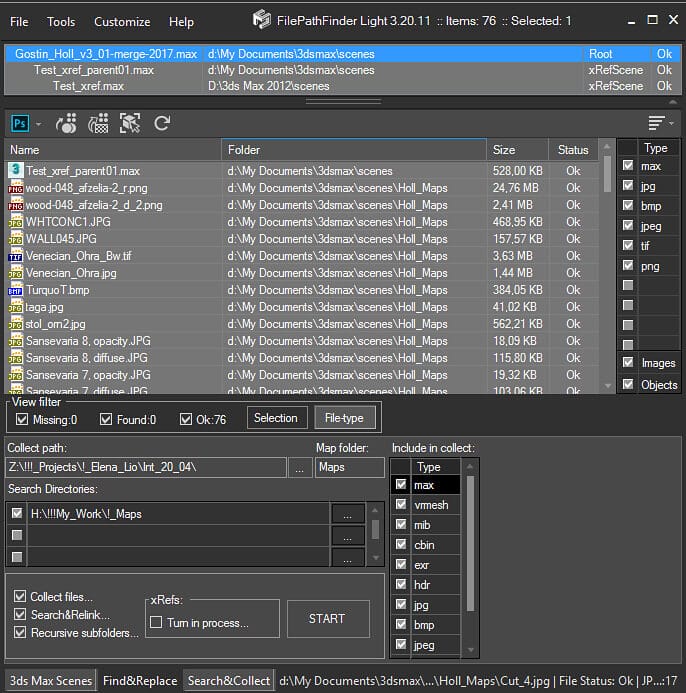The width and height of the screenshot is (686, 693).
Task: Sort the file list by Size column
Action: [x=518, y=150]
